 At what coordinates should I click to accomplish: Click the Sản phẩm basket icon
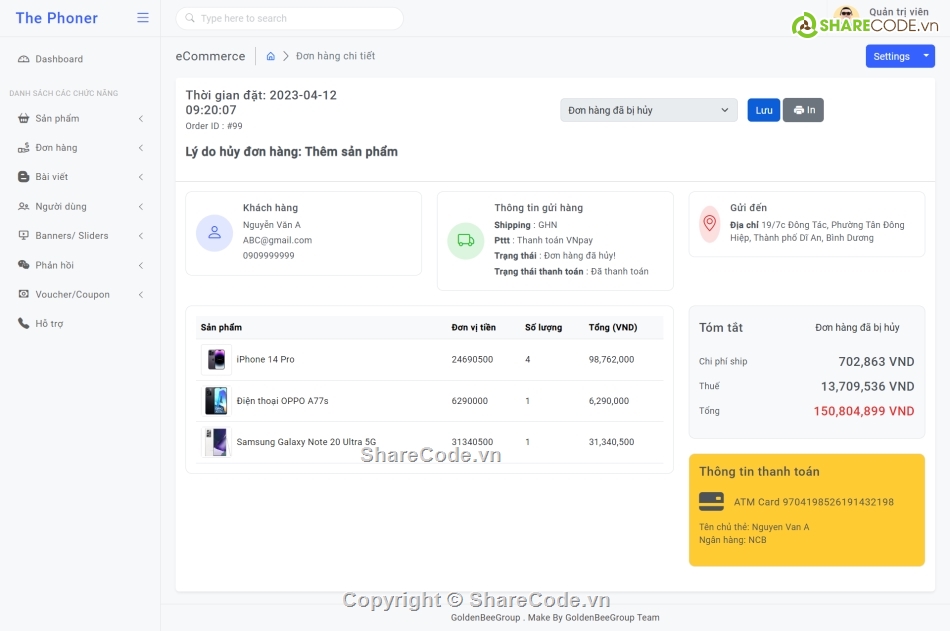[x=24, y=118]
